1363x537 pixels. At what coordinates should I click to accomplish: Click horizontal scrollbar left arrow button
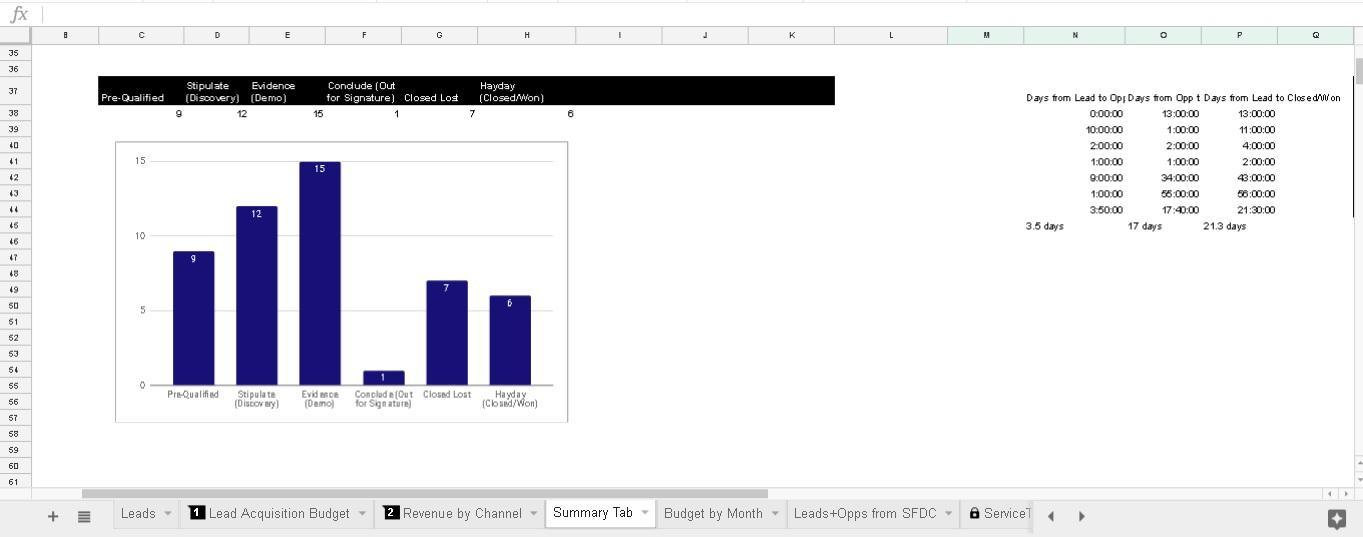point(1329,494)
